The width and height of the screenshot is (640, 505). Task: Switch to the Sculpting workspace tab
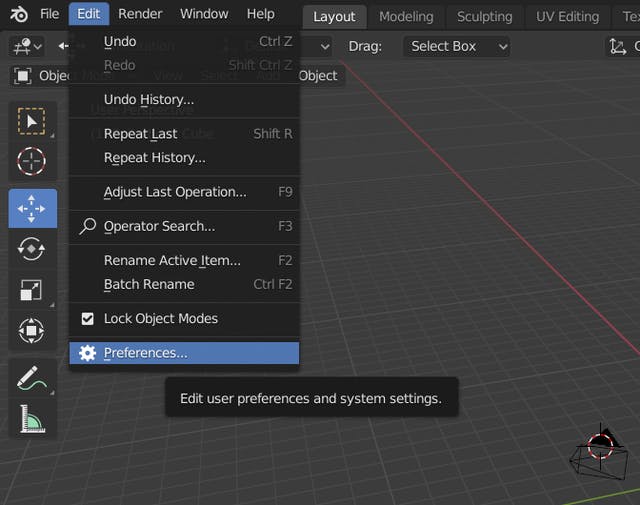484,17
